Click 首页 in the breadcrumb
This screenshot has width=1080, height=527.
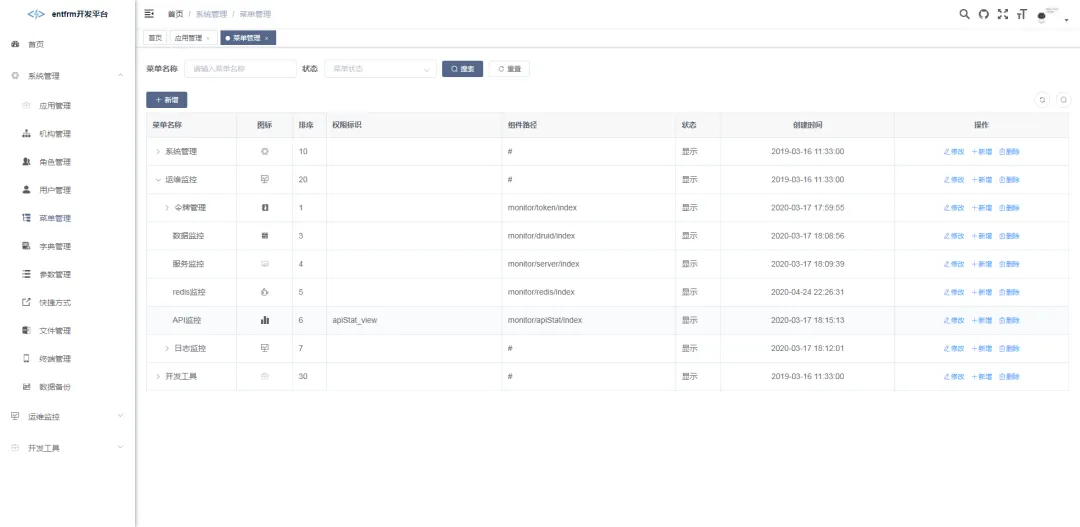click(175, 14)
